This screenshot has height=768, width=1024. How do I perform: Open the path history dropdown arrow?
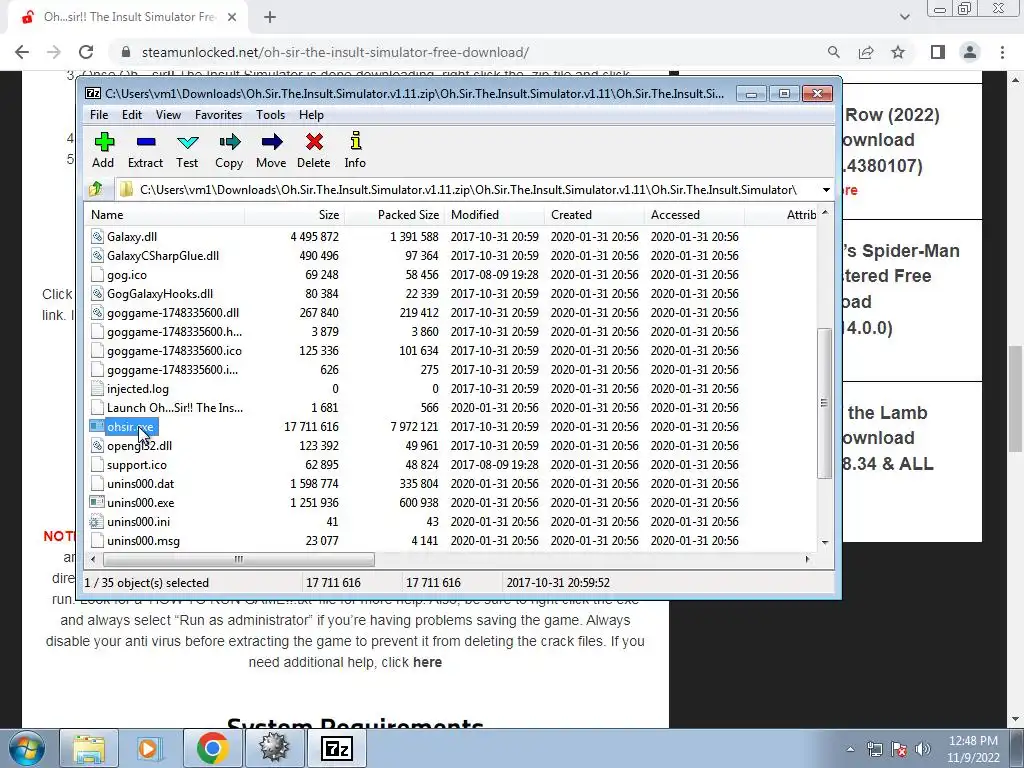[x=826, y=190]
